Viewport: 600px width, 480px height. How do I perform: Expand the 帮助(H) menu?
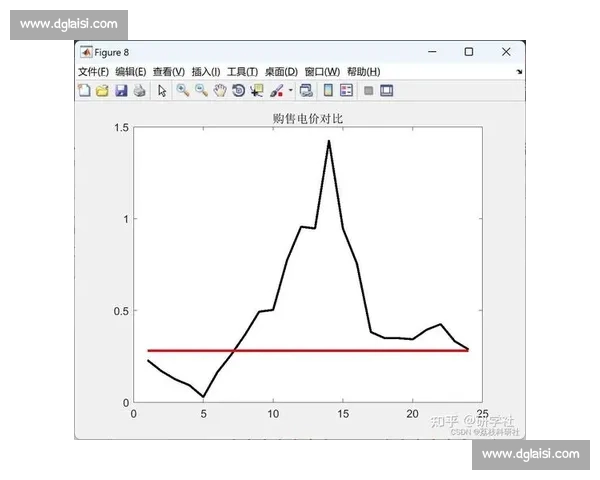(363, 71)
